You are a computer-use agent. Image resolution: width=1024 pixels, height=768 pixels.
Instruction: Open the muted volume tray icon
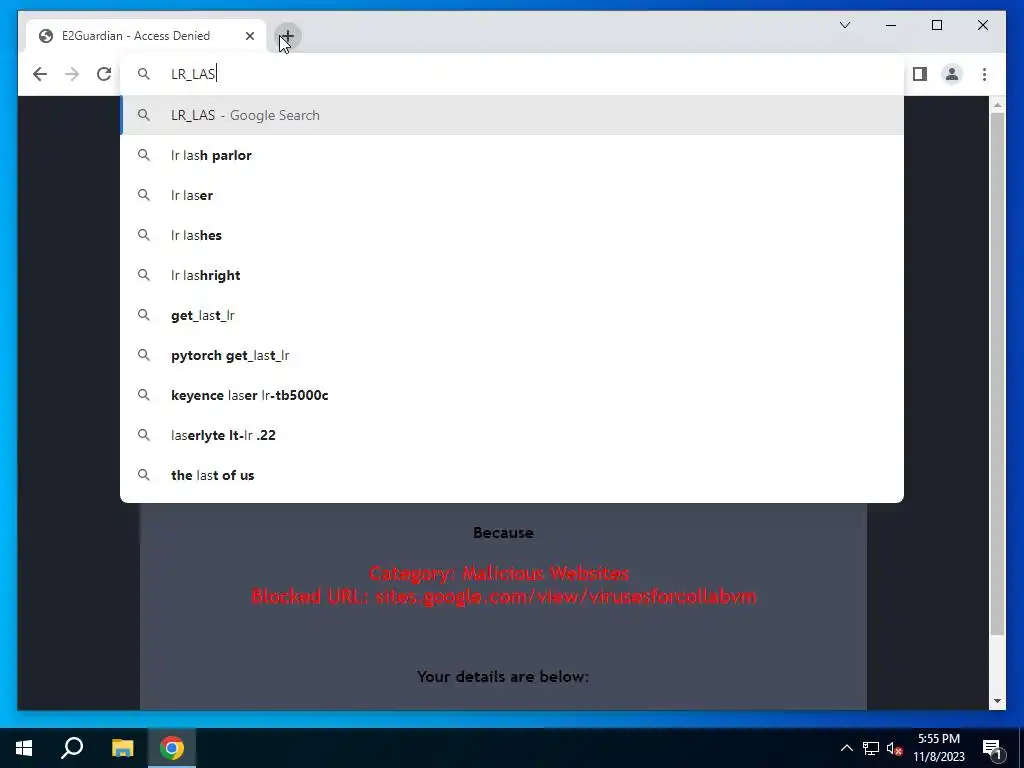(x=894, y=748)
